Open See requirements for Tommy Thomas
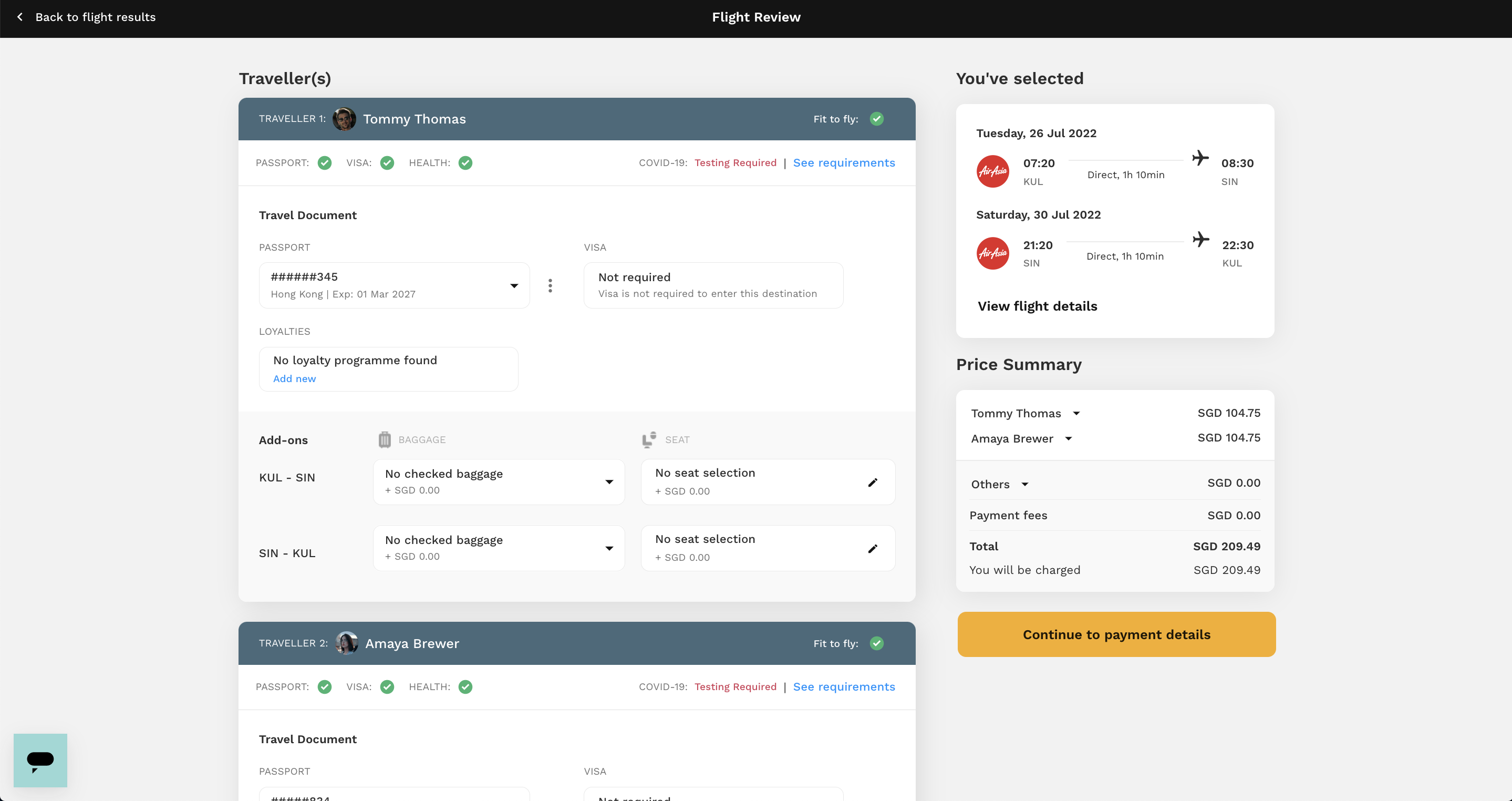The height and width of the screenshot is (801, 1512). [x=844, y=163]
